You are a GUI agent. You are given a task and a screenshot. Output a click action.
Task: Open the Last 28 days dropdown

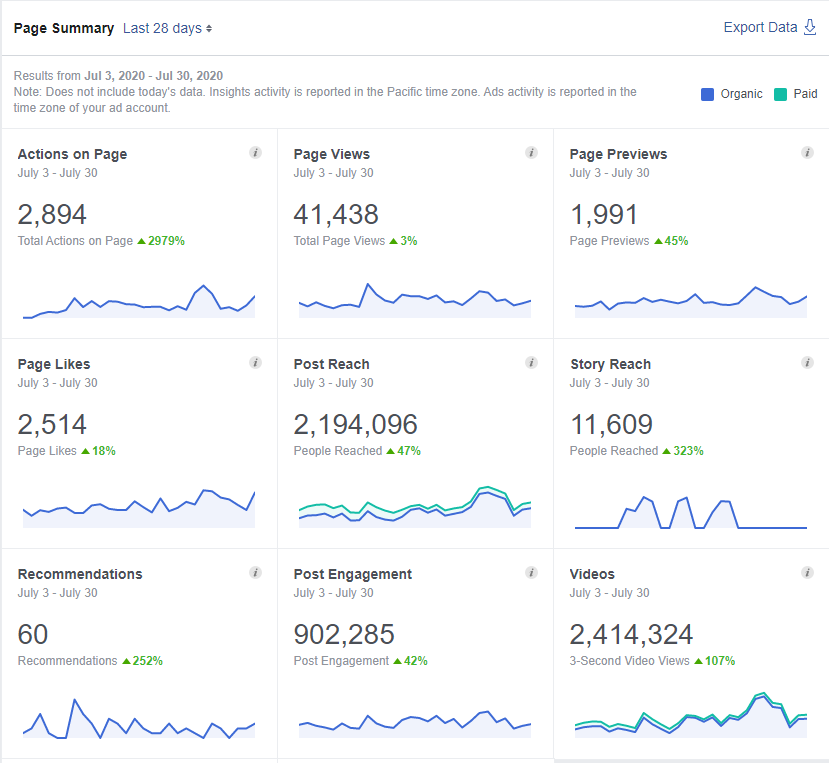pos(167,28)
